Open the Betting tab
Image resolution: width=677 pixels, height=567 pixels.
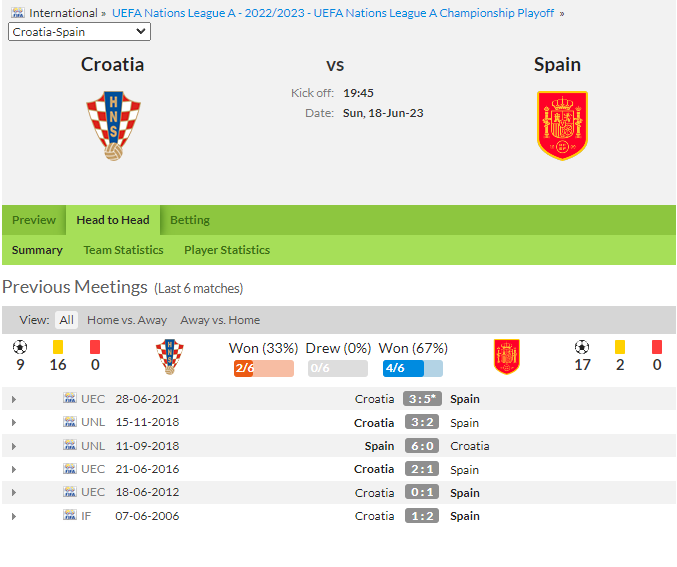coord(190,220)
